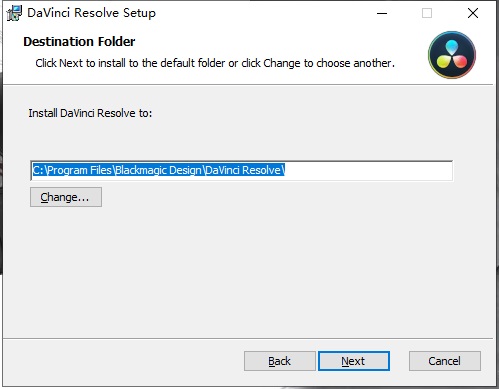Click the DaVinci Resolve logo

coord(452,55)
